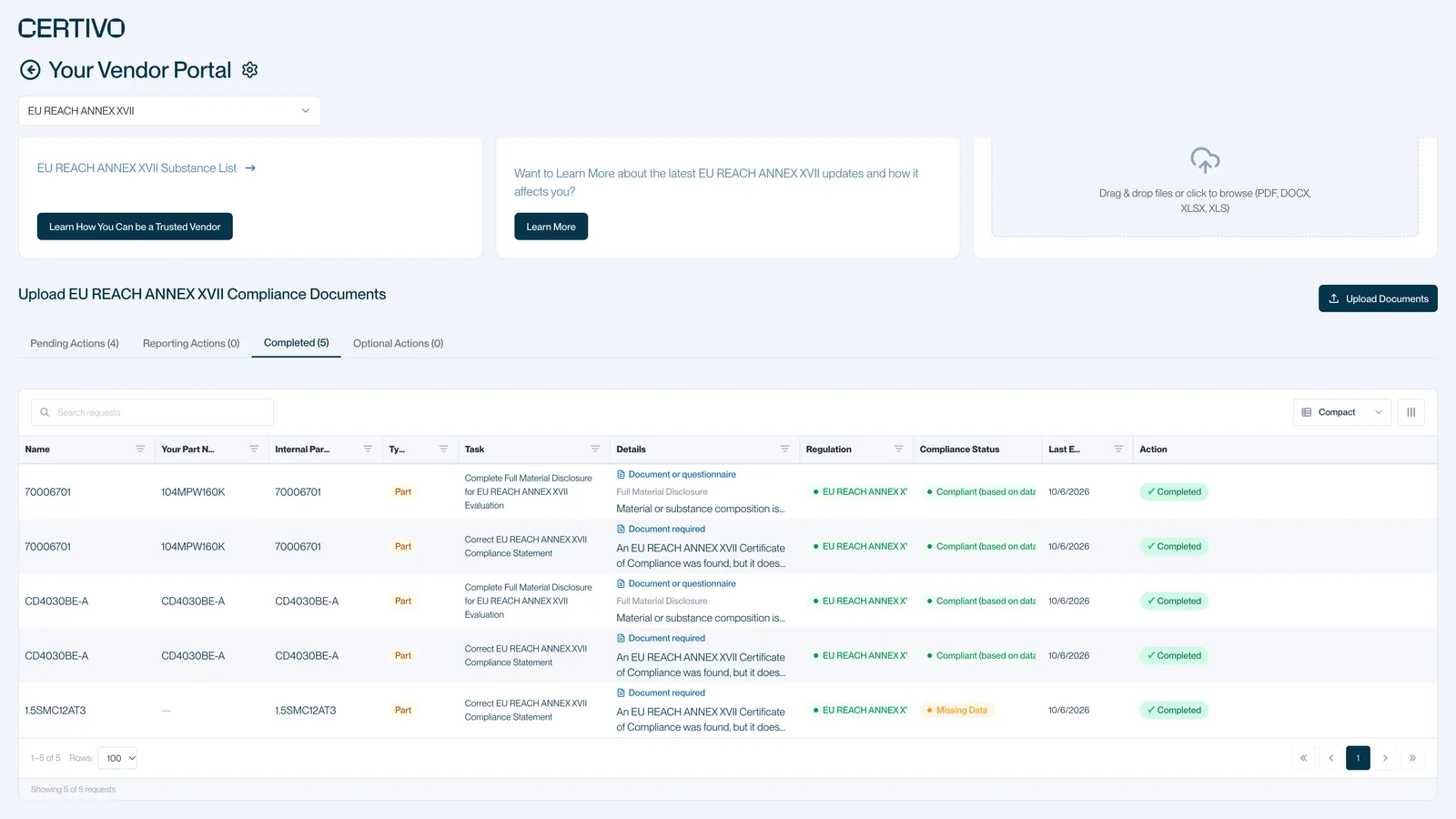
Task: Jump to last page with double-right arrow
Action: [x=1412, y=758]
